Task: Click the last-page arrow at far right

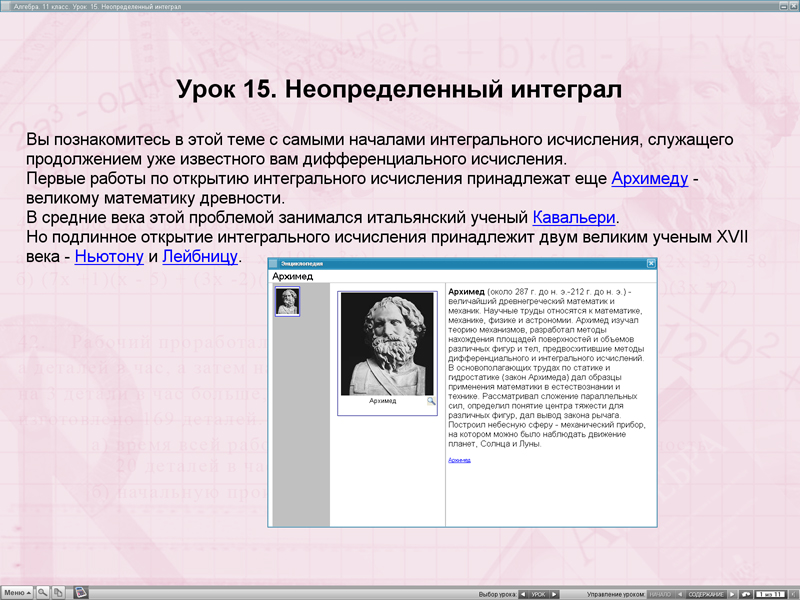Action: [x=795, y=592]
